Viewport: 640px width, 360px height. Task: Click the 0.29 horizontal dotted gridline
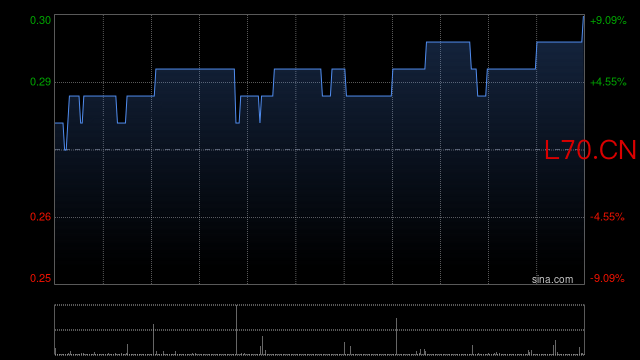(x=319, y=82)
